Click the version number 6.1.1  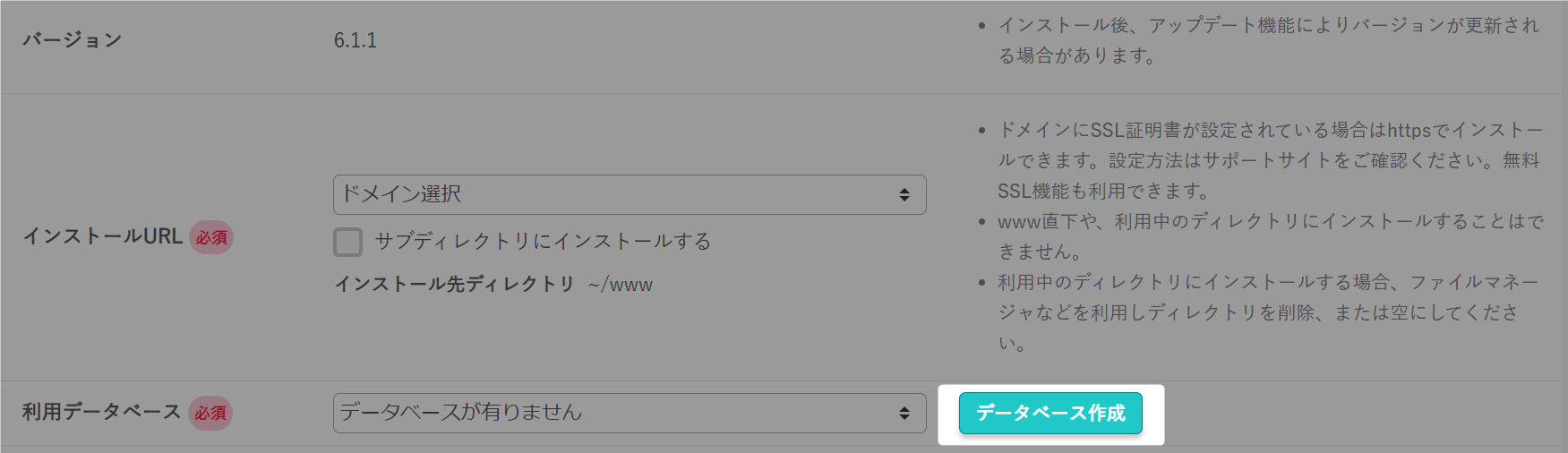click(x=356, y=40)
